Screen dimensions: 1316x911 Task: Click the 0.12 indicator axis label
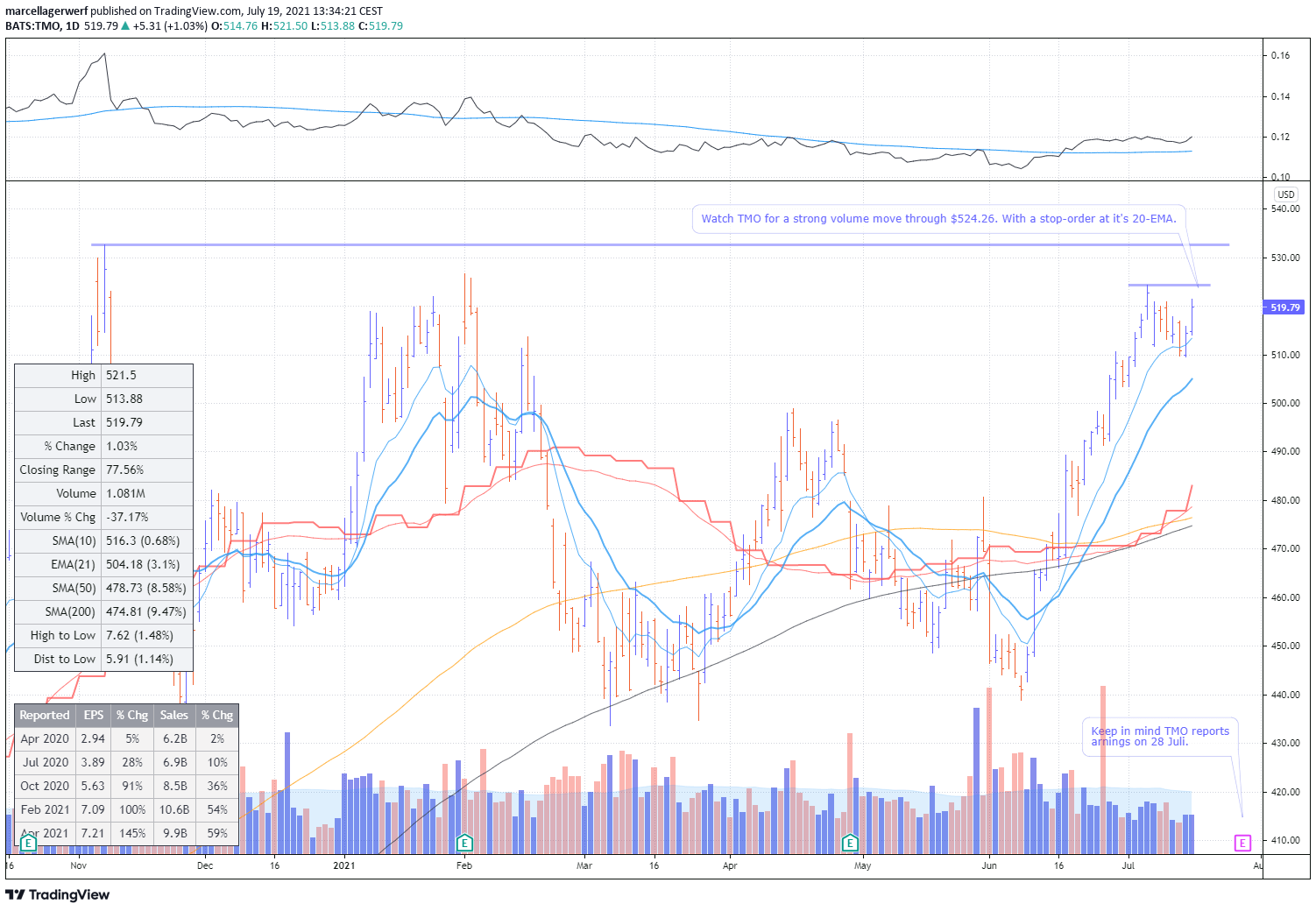click(x=1280, y=137)
